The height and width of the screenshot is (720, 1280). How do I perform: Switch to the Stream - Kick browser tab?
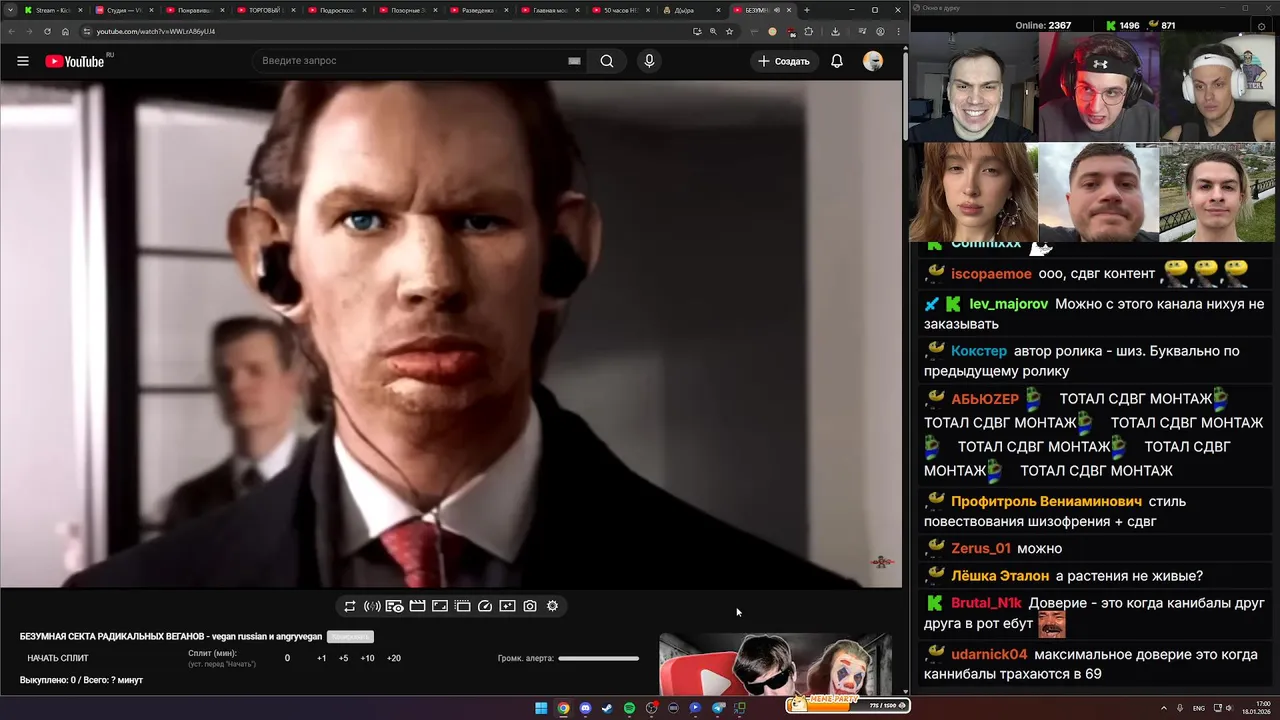tap(52, 10)
